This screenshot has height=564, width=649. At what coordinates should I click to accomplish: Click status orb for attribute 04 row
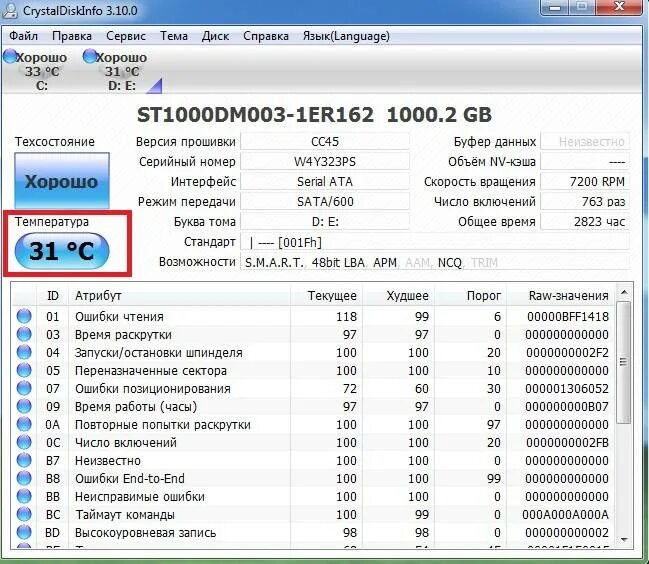[x=24, y=352]
